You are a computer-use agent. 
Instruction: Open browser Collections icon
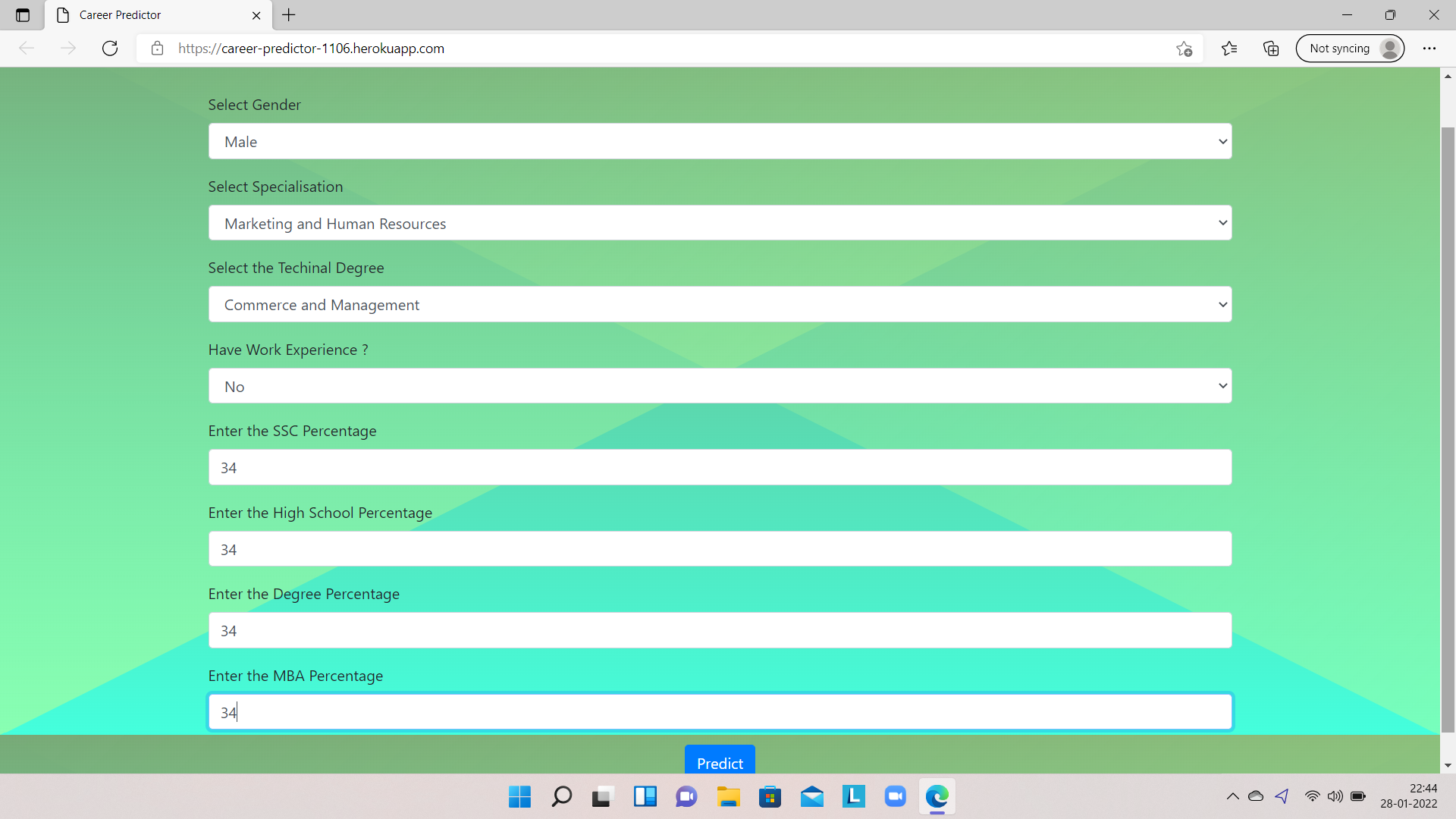[1271, 49]
